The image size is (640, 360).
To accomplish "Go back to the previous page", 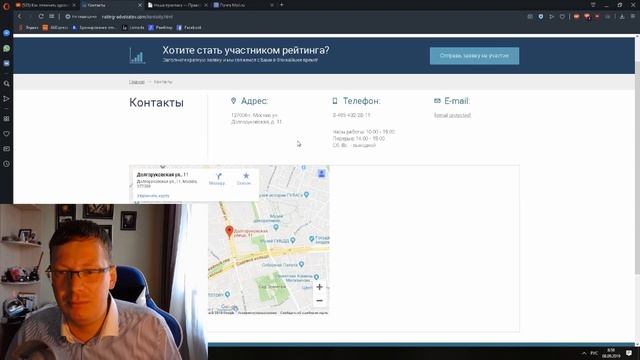I will click(19, 16).
